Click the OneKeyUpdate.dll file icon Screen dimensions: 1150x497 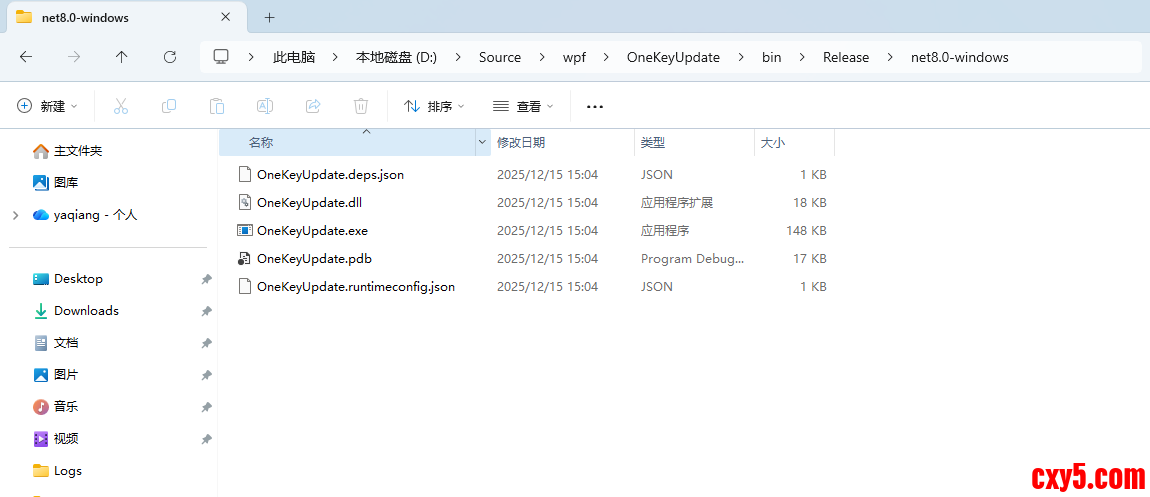click(x=244, y=202)
